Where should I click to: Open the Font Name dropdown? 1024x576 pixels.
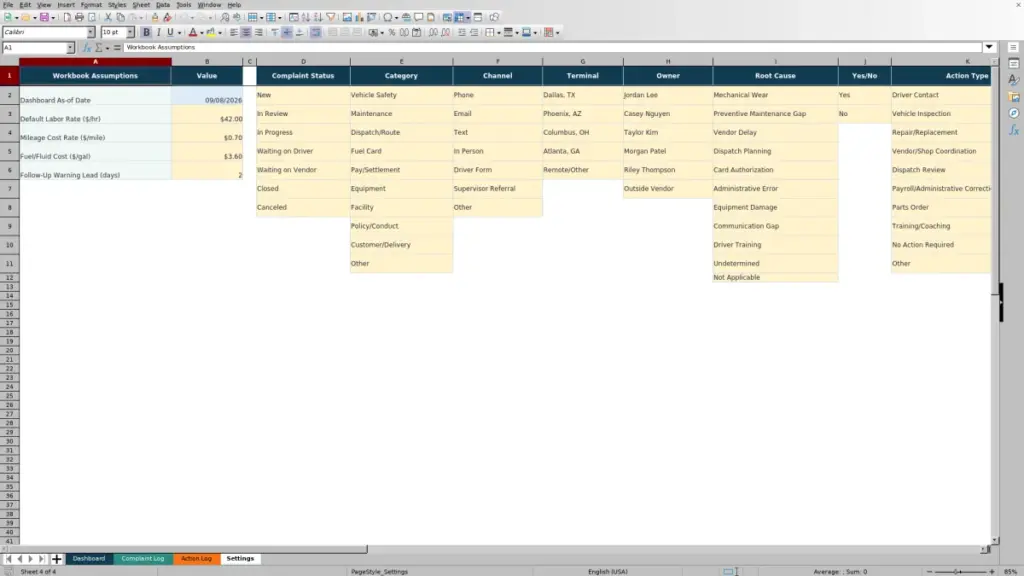90,32
